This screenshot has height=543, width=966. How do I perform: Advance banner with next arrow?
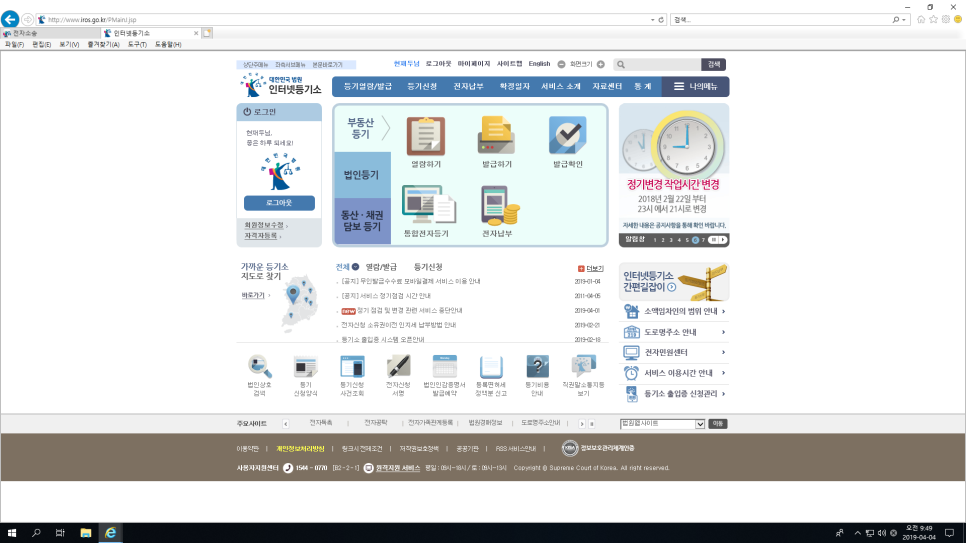pos(723,240)
